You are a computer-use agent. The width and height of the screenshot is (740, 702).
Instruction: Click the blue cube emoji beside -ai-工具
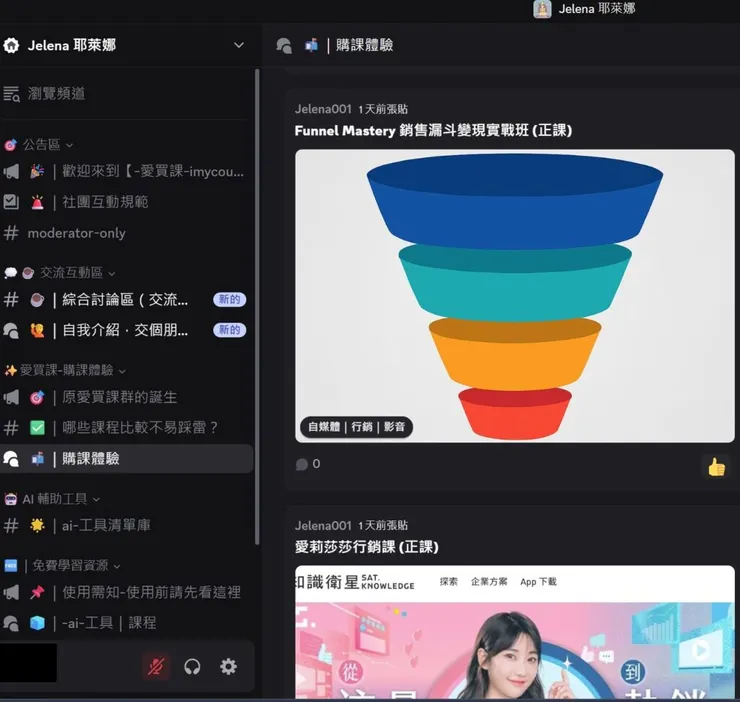(x=37, y=623)
